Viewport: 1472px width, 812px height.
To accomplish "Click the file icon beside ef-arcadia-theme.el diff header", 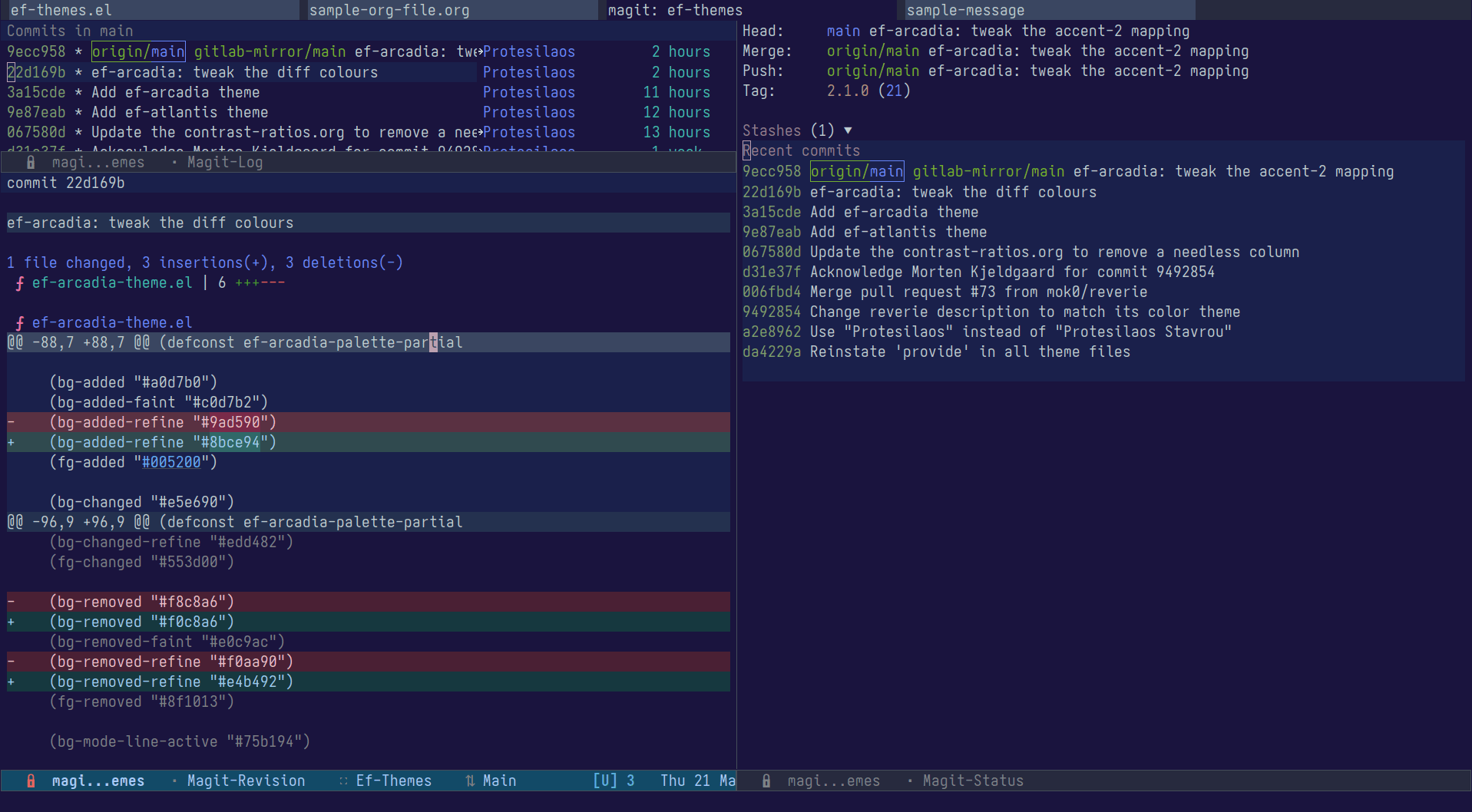I will pyautogui.click(x=19, y=323).
